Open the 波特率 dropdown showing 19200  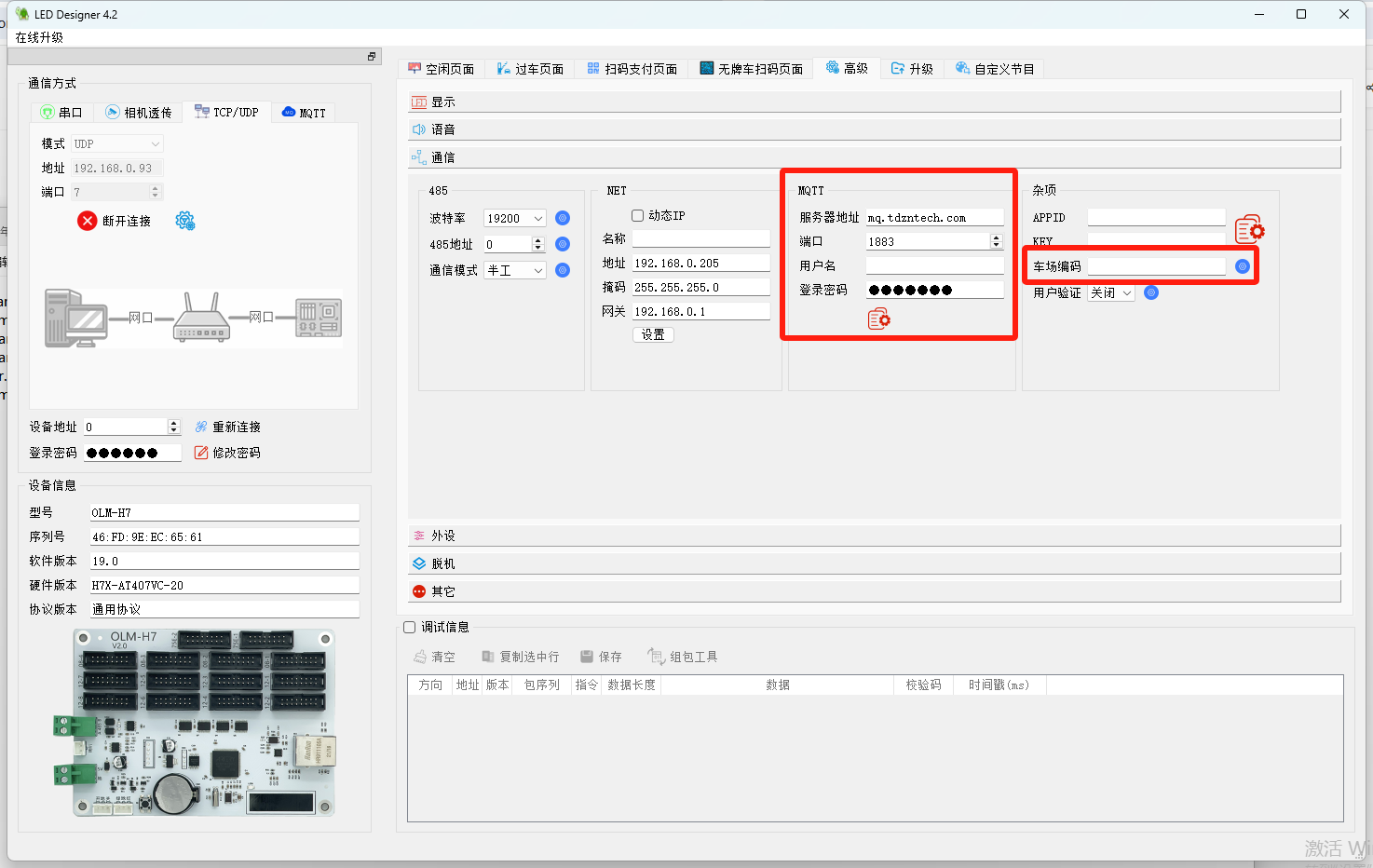pyautogui.click(x=515, y=218)
